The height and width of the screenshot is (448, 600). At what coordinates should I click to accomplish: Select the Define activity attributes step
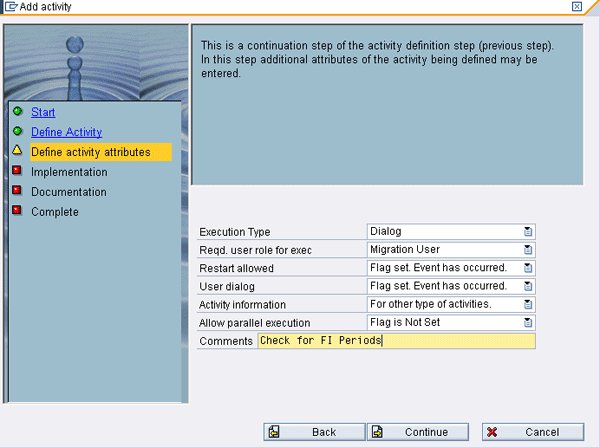101,152
